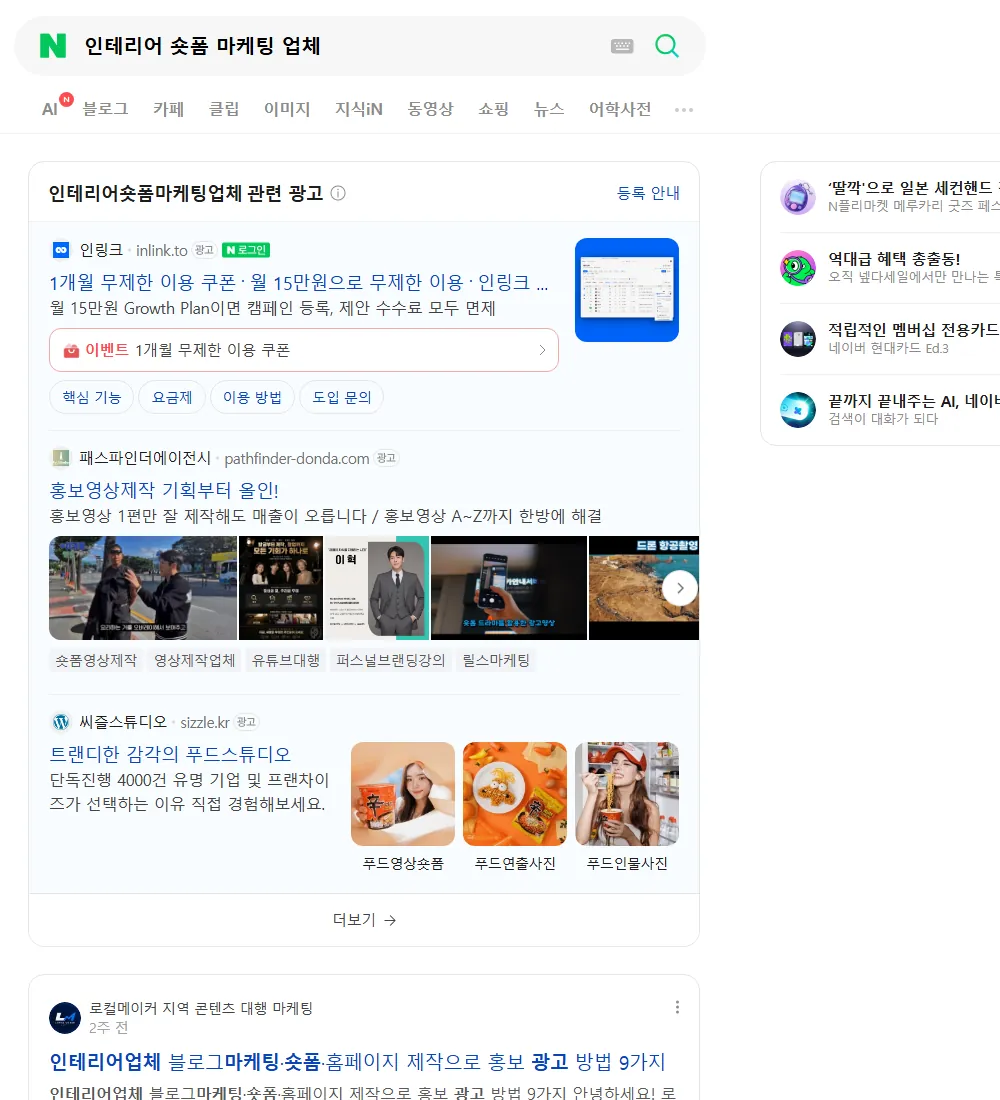This screenshot has width=1000, height=1100.
Task: Open 역대급 혜택 총출동 banner text
Action: [x=894, y=259]
